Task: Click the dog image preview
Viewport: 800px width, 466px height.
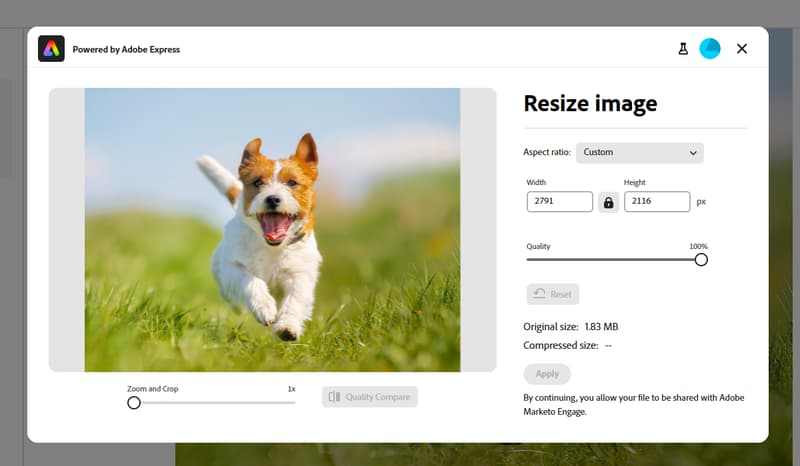Action: pyautogui.click(x=272, y=230)
